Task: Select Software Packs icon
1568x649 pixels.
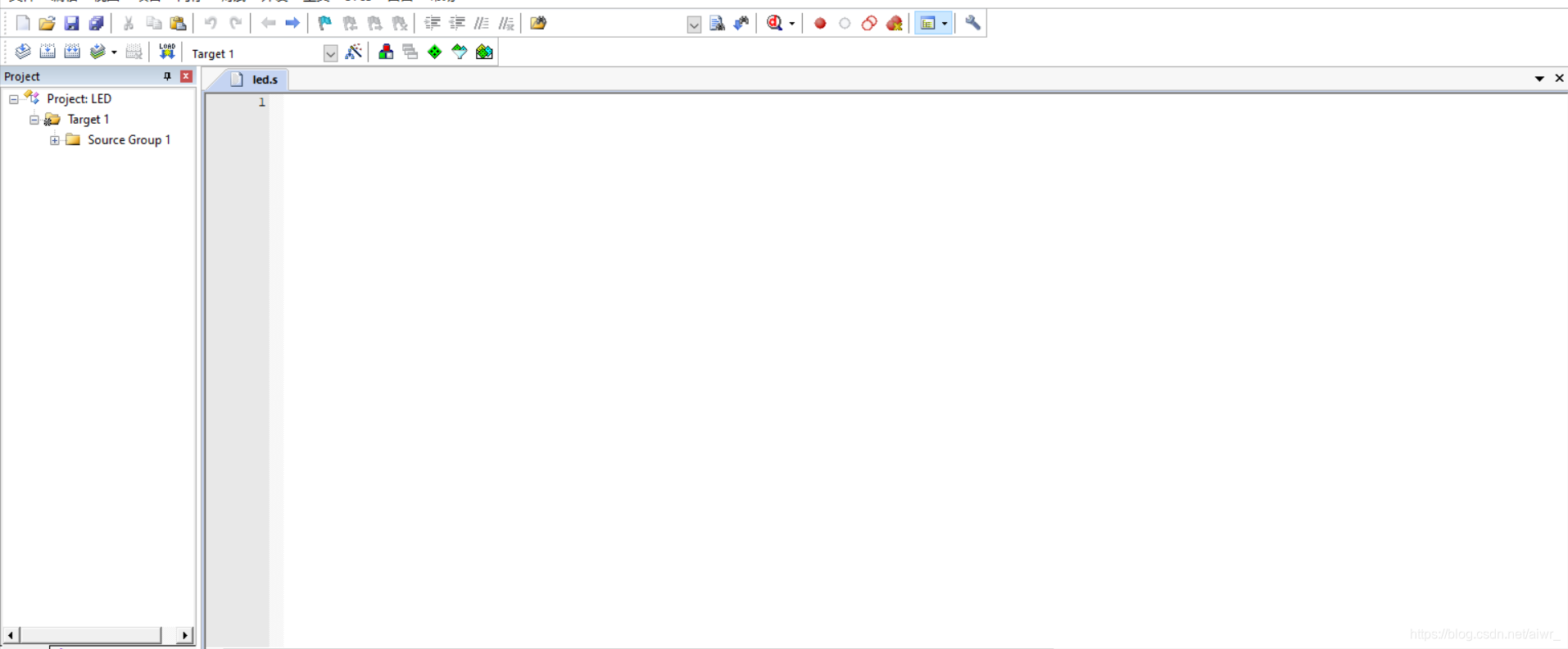Action: click(460, 52)
